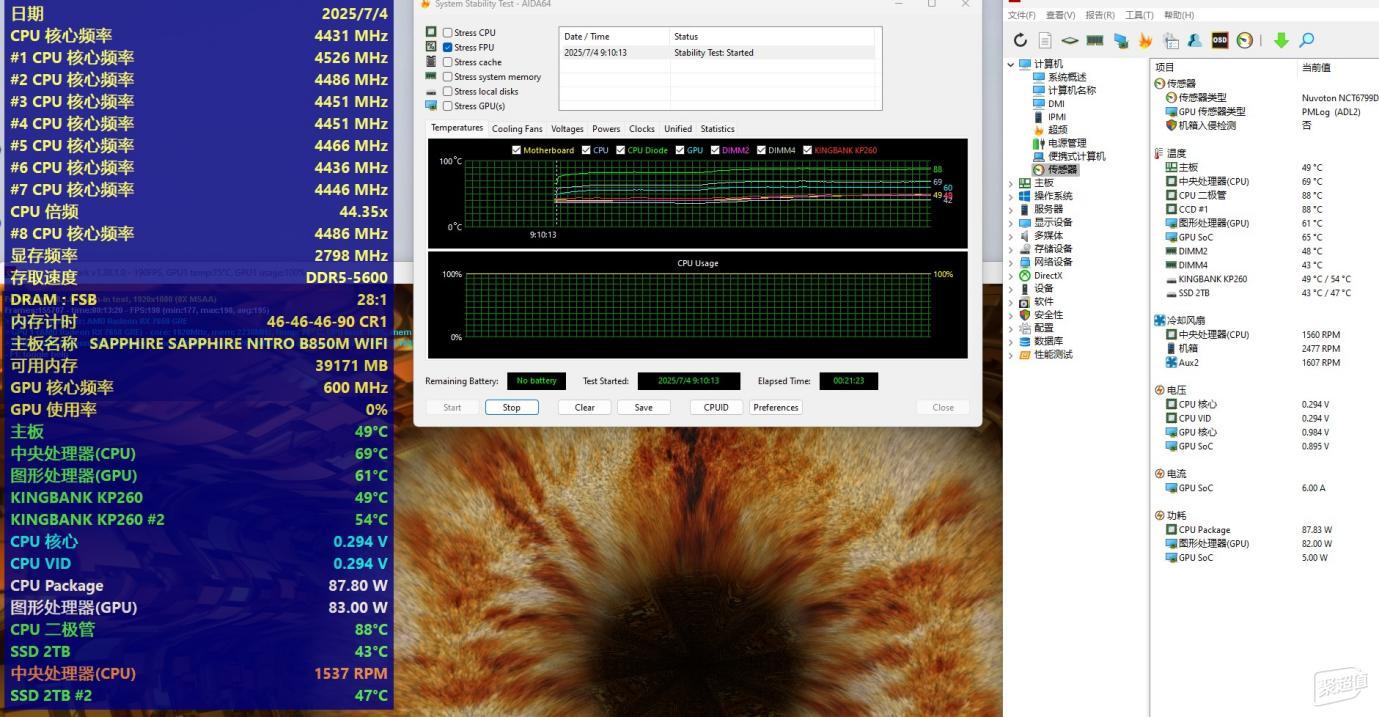Select 便携式计算机 tree item

point(1077,156)
